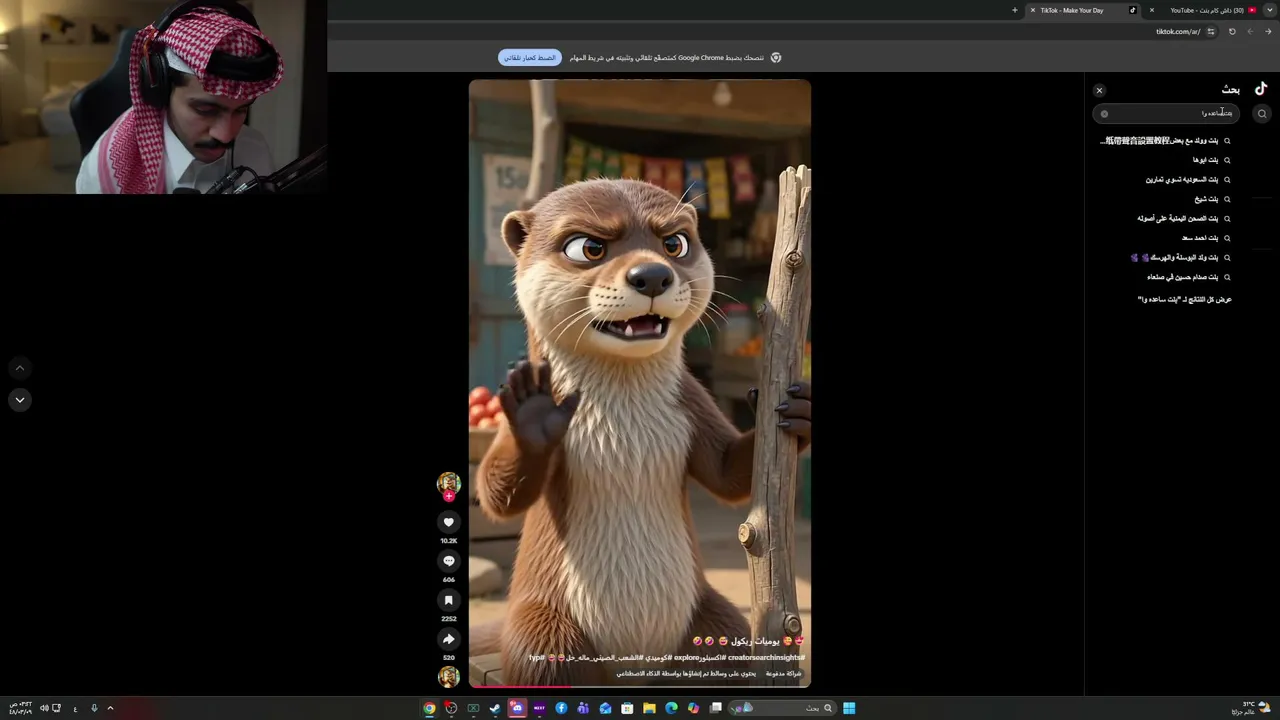Click into the TikTok search input
This screenshot has height=720, width=1280.
click(x=1166, y=114)
